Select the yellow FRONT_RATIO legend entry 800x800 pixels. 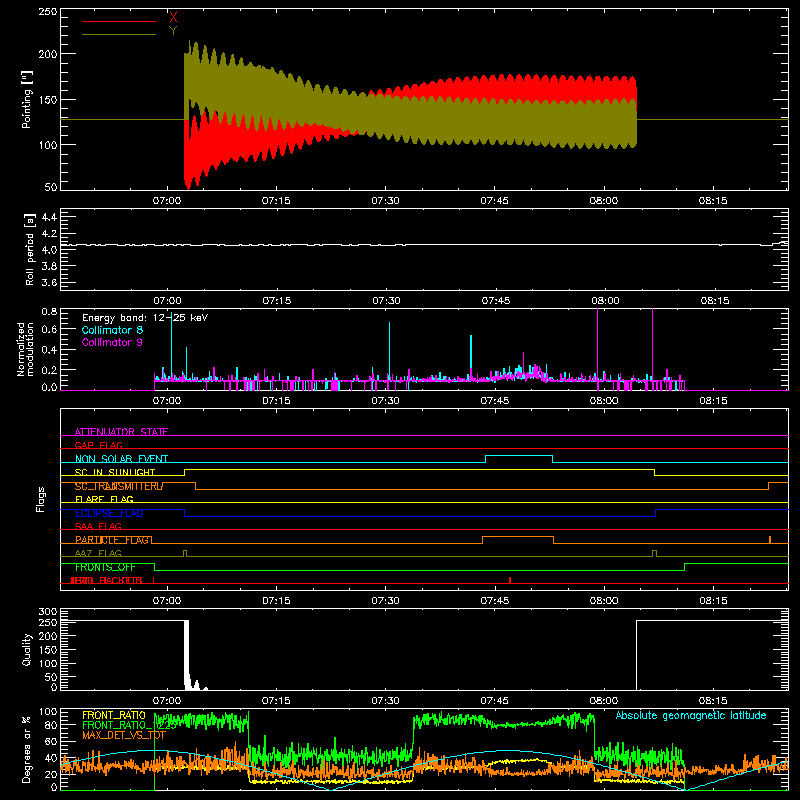[114, 715]
